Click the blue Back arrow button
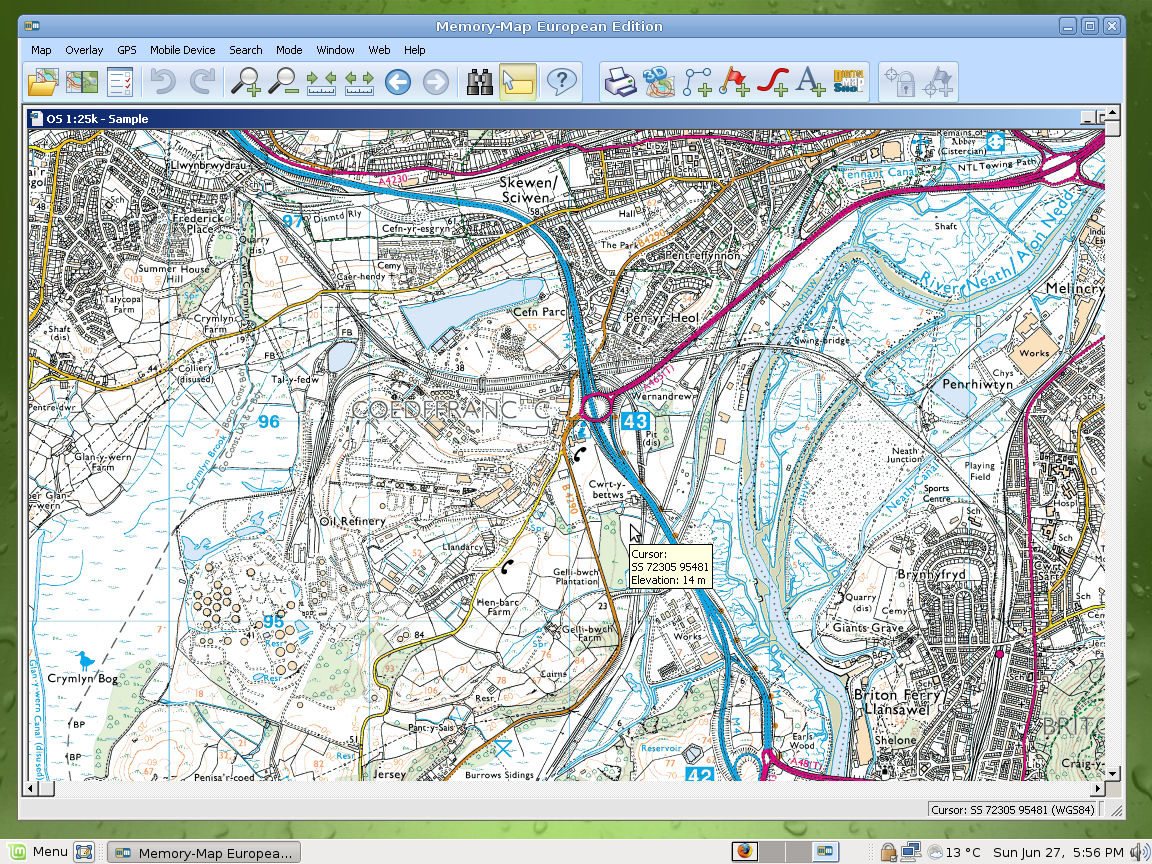This screenshot has width=1152, height=864. pos(398,82)
